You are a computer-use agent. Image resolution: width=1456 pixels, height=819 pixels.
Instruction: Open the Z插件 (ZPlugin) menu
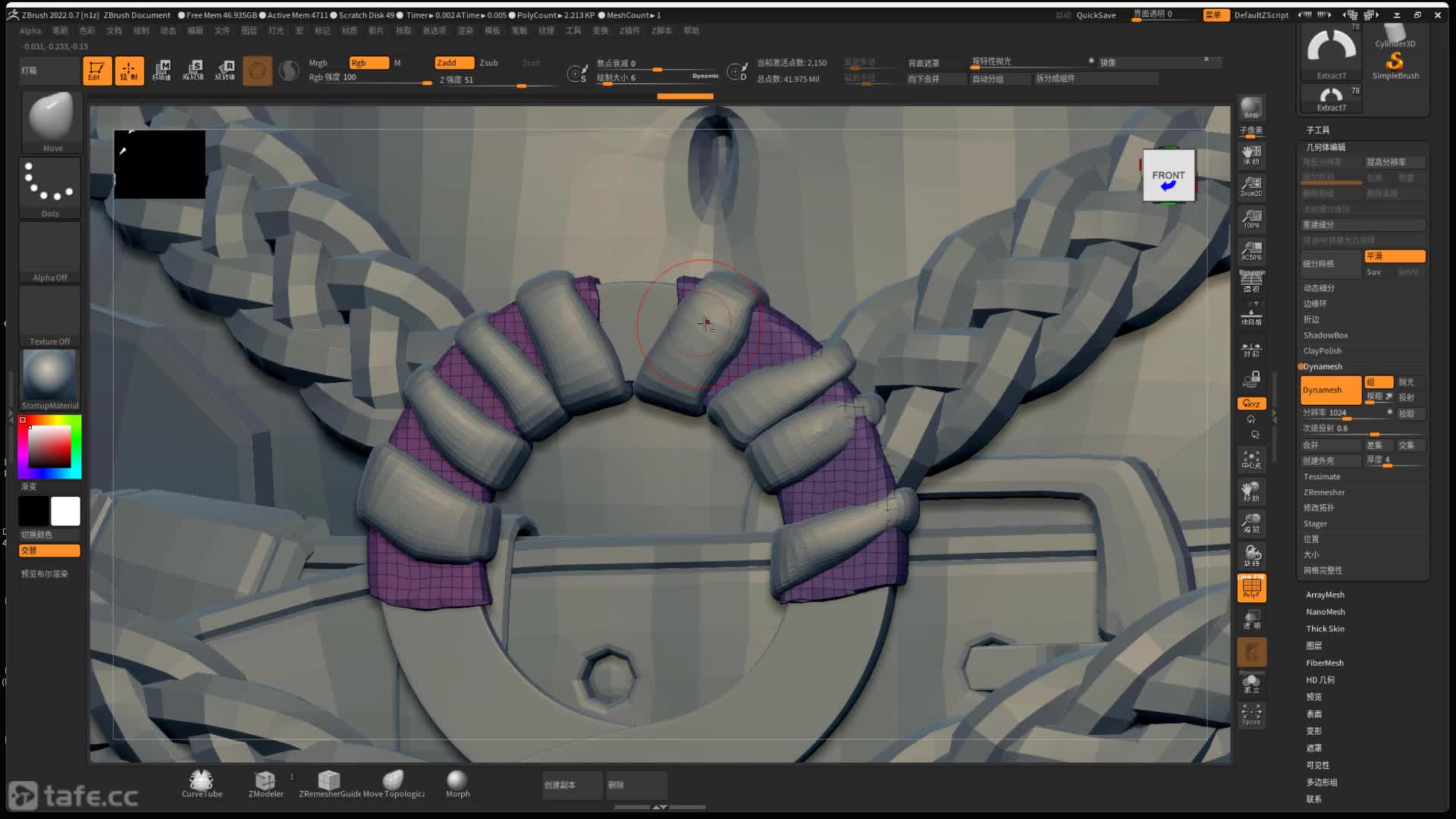[629, 31]
